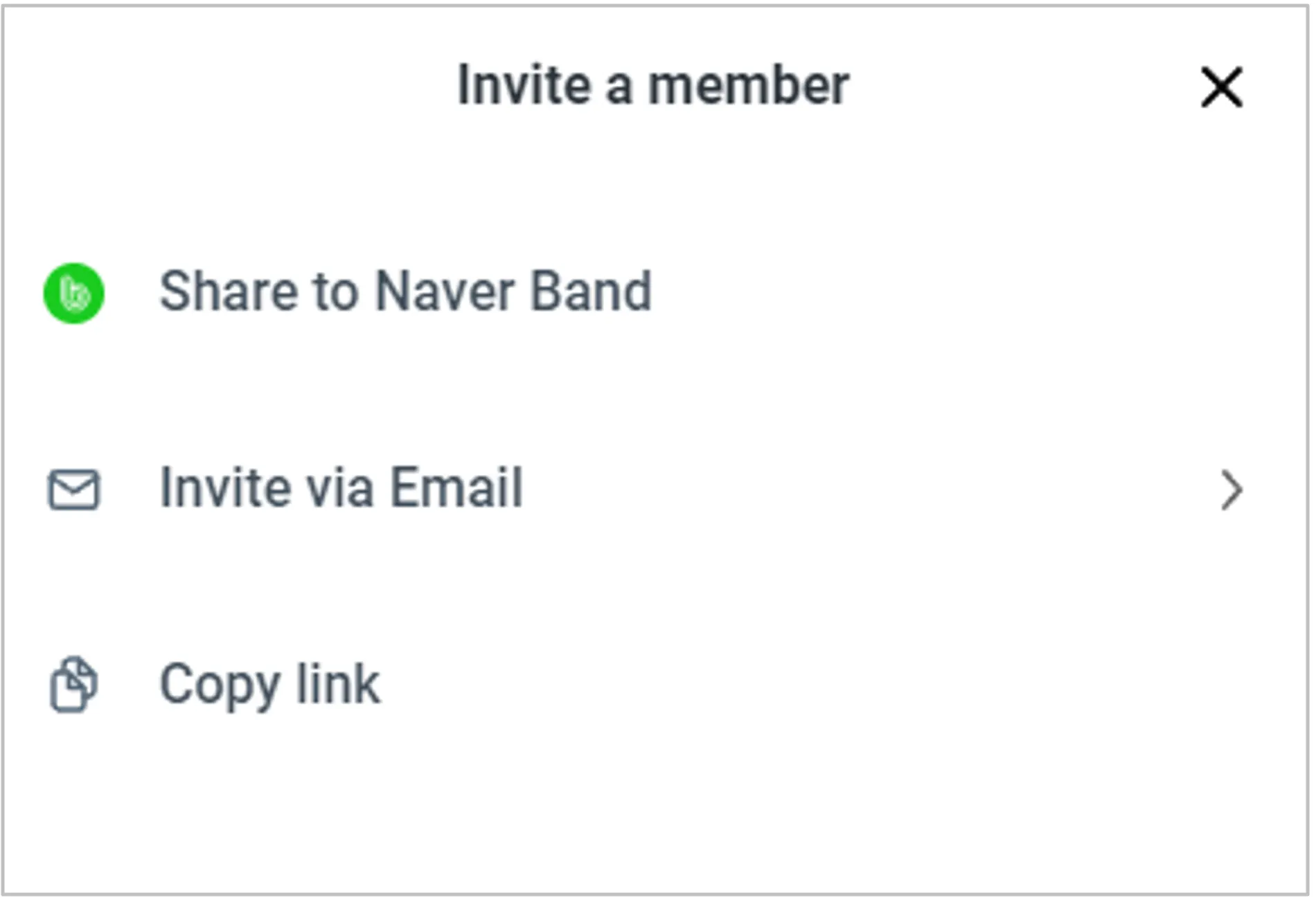This screenshot has width=1316, height=900.
Task: Click the word 'Email' in invite option
Action: click(x=456, y=488)
